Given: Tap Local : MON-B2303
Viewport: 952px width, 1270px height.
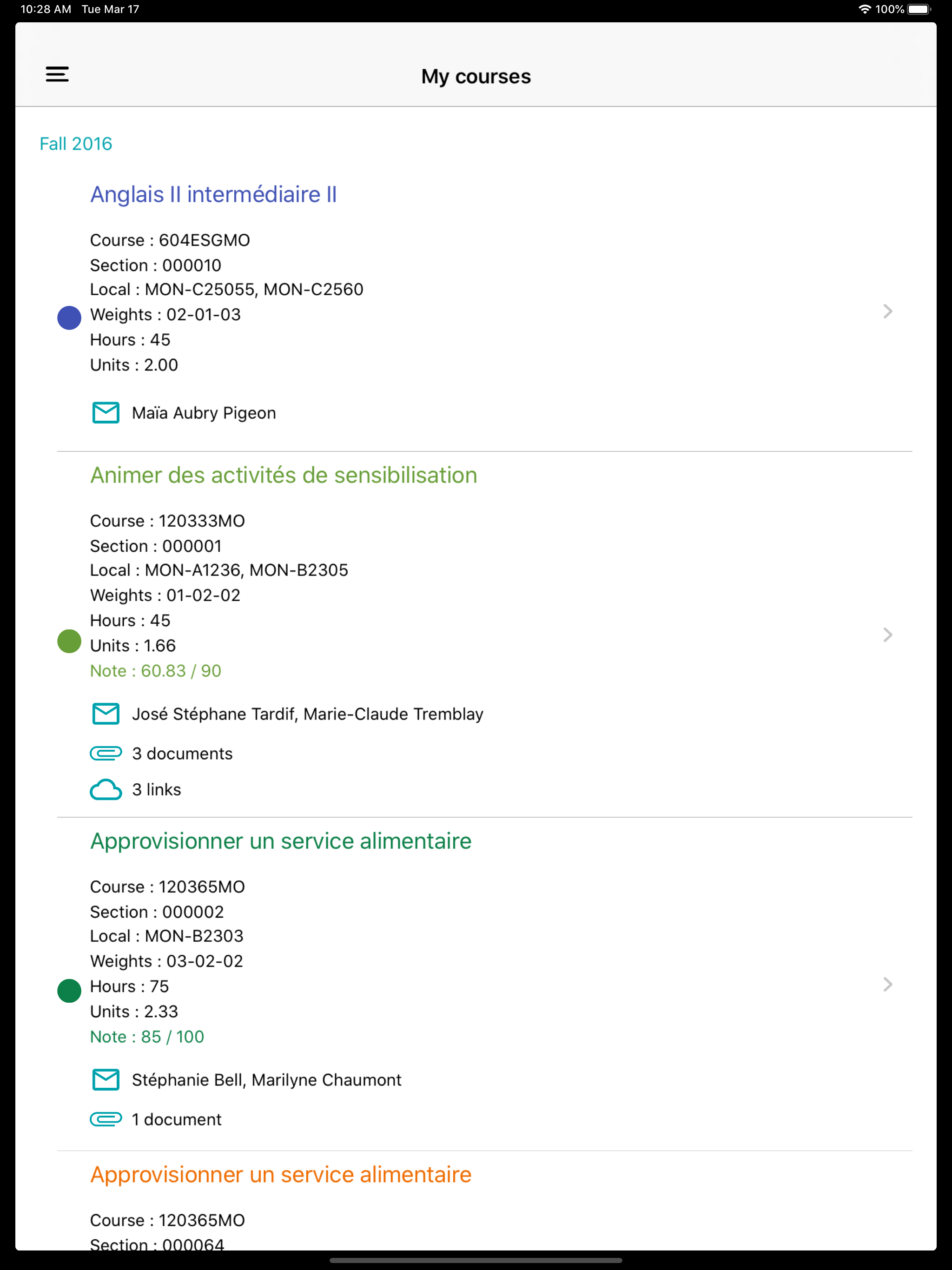Looking at the screenshot, I should click(166, 936).
